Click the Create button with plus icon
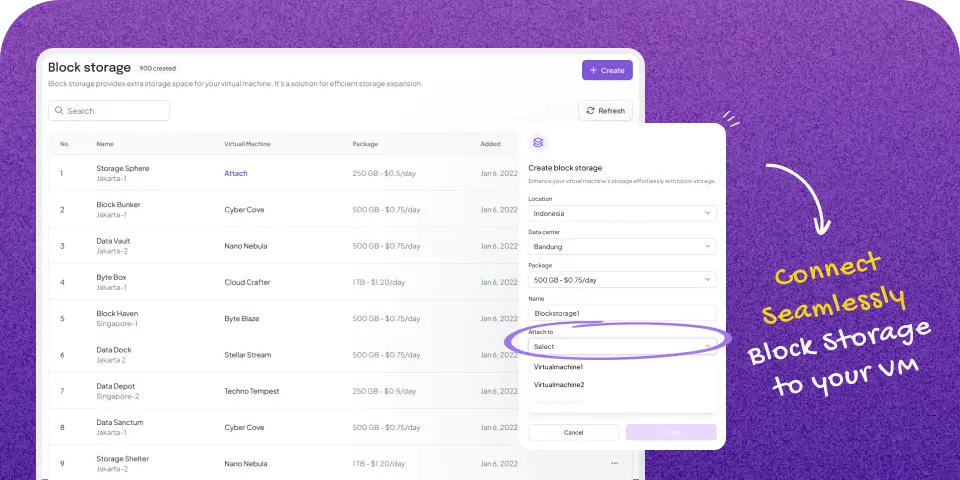This screenshot has height=480, width=960. 607,71
